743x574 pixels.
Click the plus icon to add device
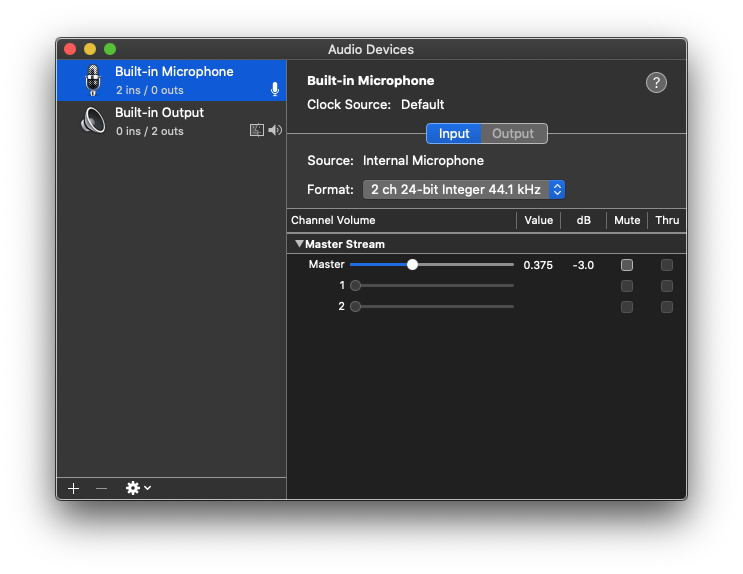pyautogui.click(x=73, y=488)
